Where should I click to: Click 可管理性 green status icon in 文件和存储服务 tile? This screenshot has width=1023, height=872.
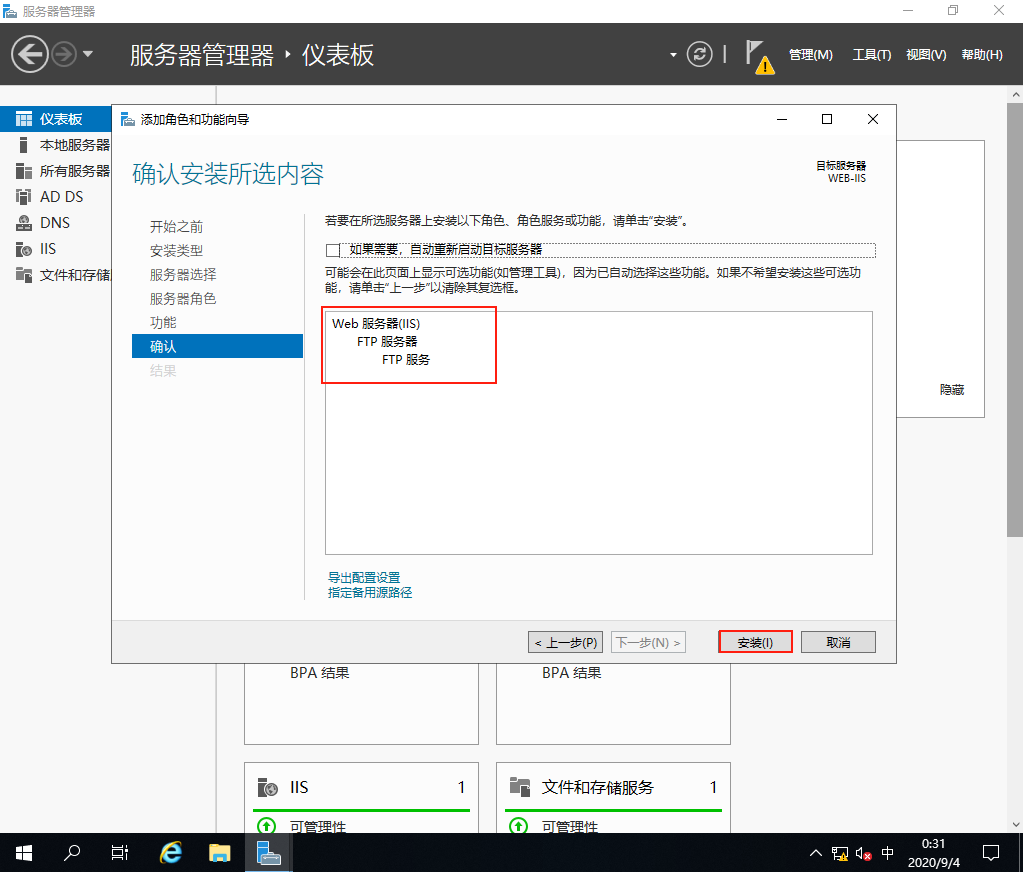(518, 826)
